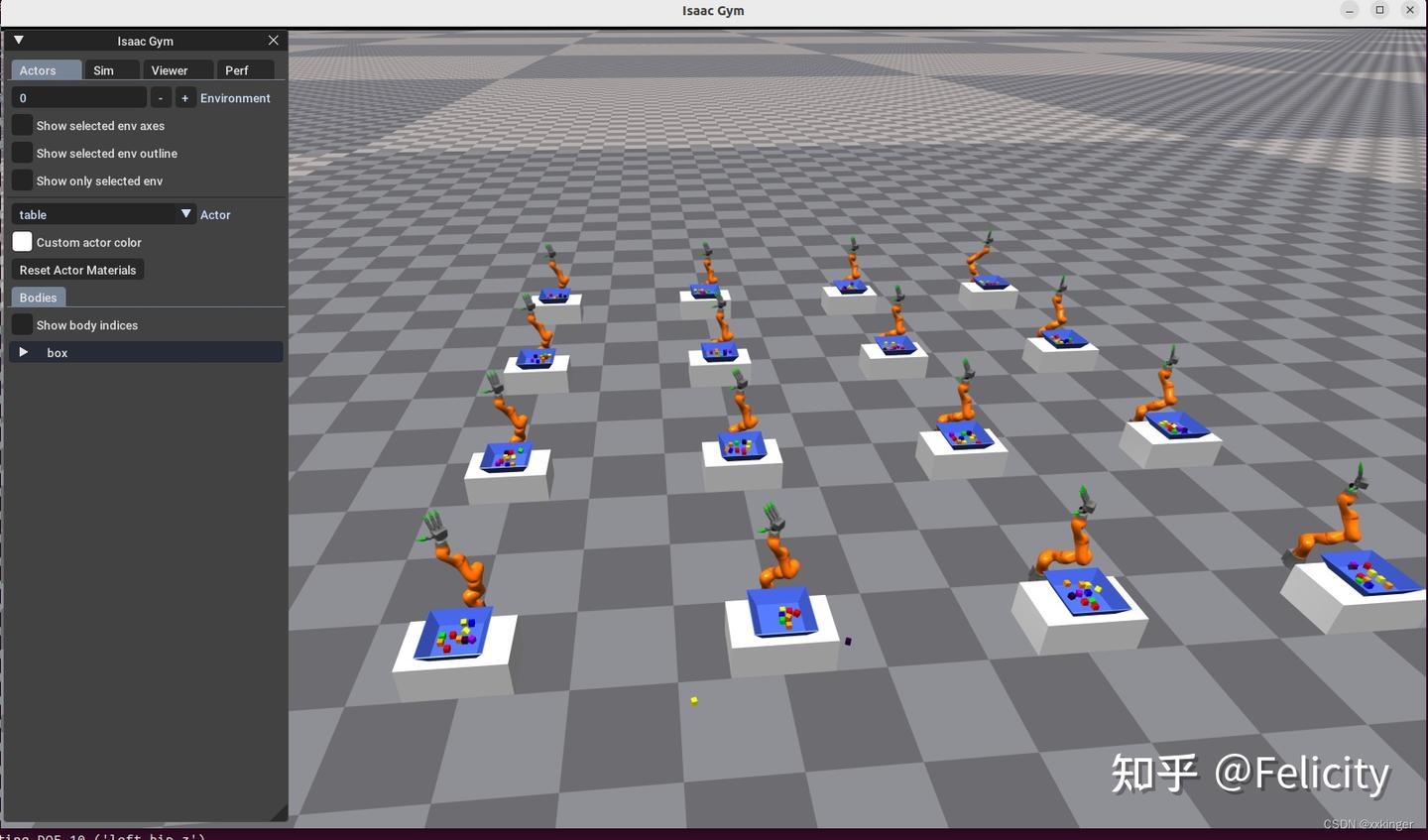1428x840 pixels.
Task: Enable Show selected env outline
Action: click(22, 154)
